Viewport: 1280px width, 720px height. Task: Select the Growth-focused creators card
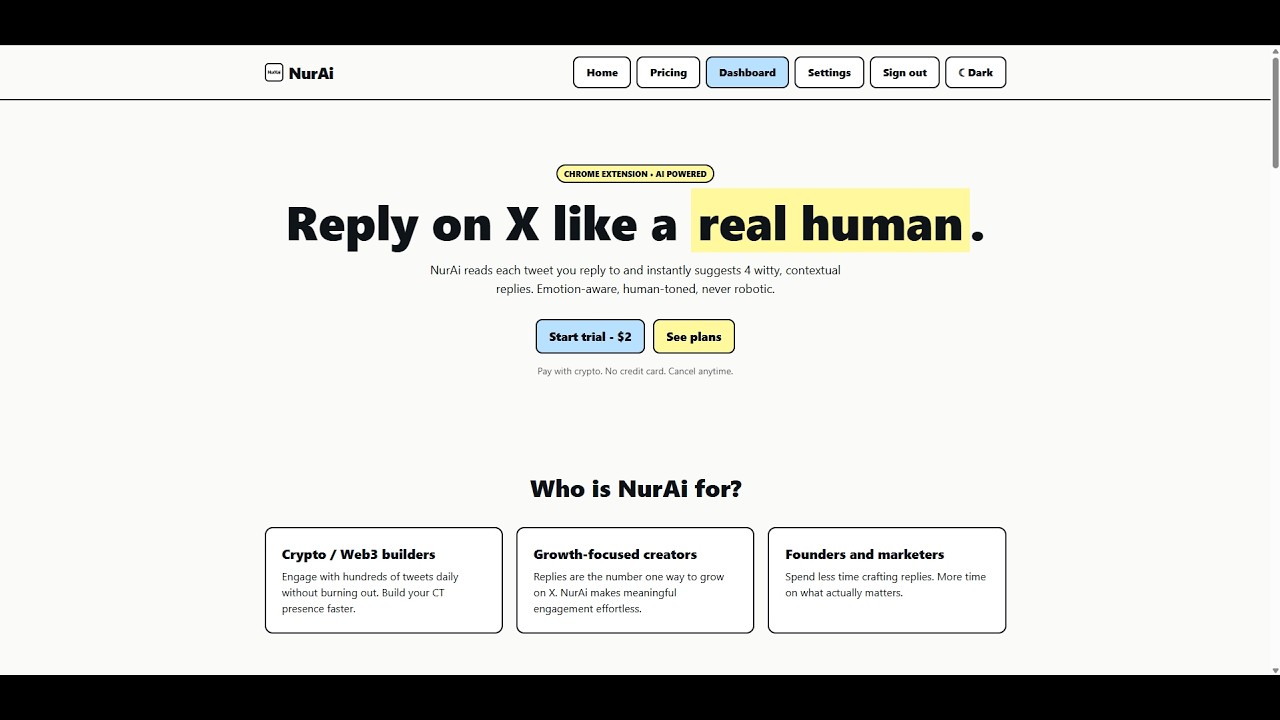635,580
